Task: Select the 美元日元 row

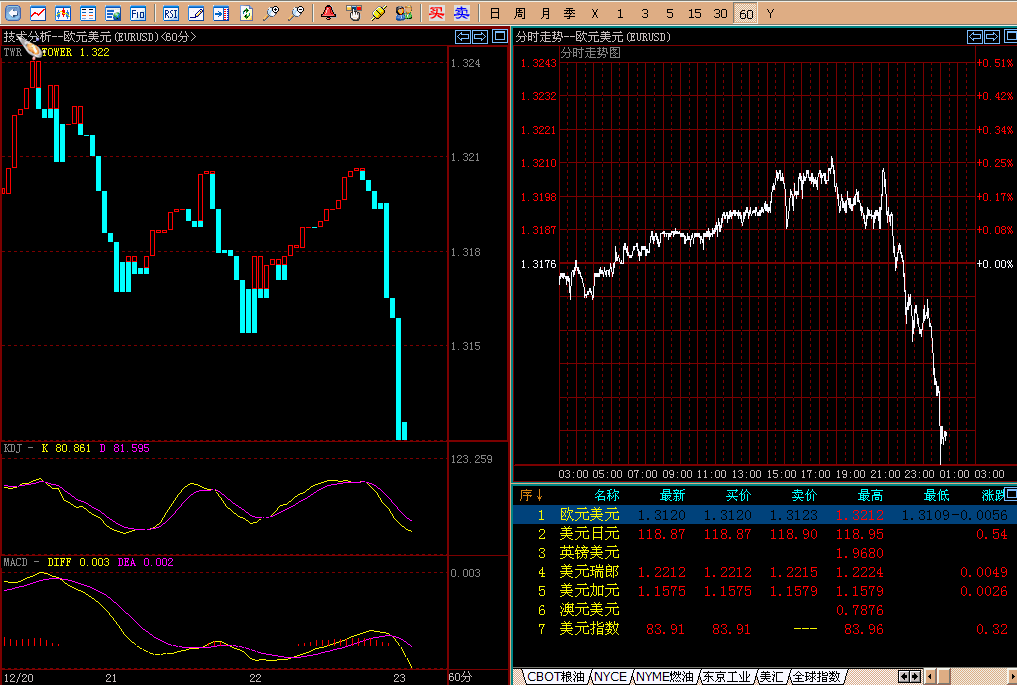Action: [x=589, y=534]
